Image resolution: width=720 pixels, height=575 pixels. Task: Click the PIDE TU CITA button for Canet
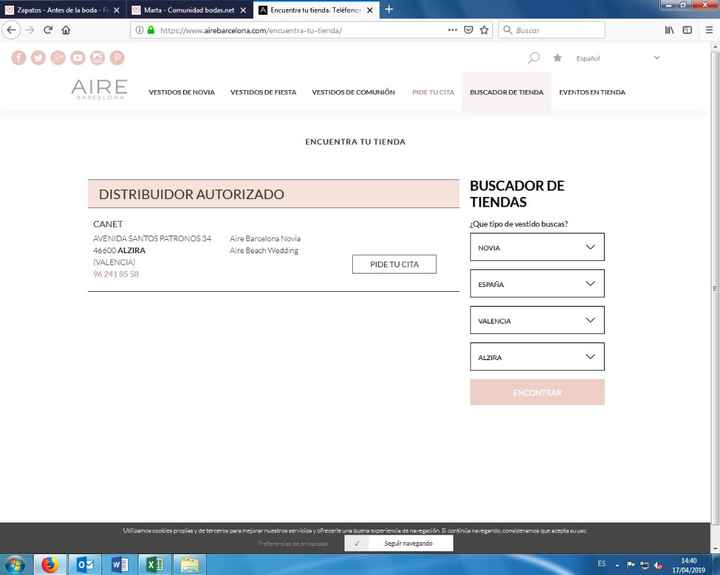pos(394,264)
